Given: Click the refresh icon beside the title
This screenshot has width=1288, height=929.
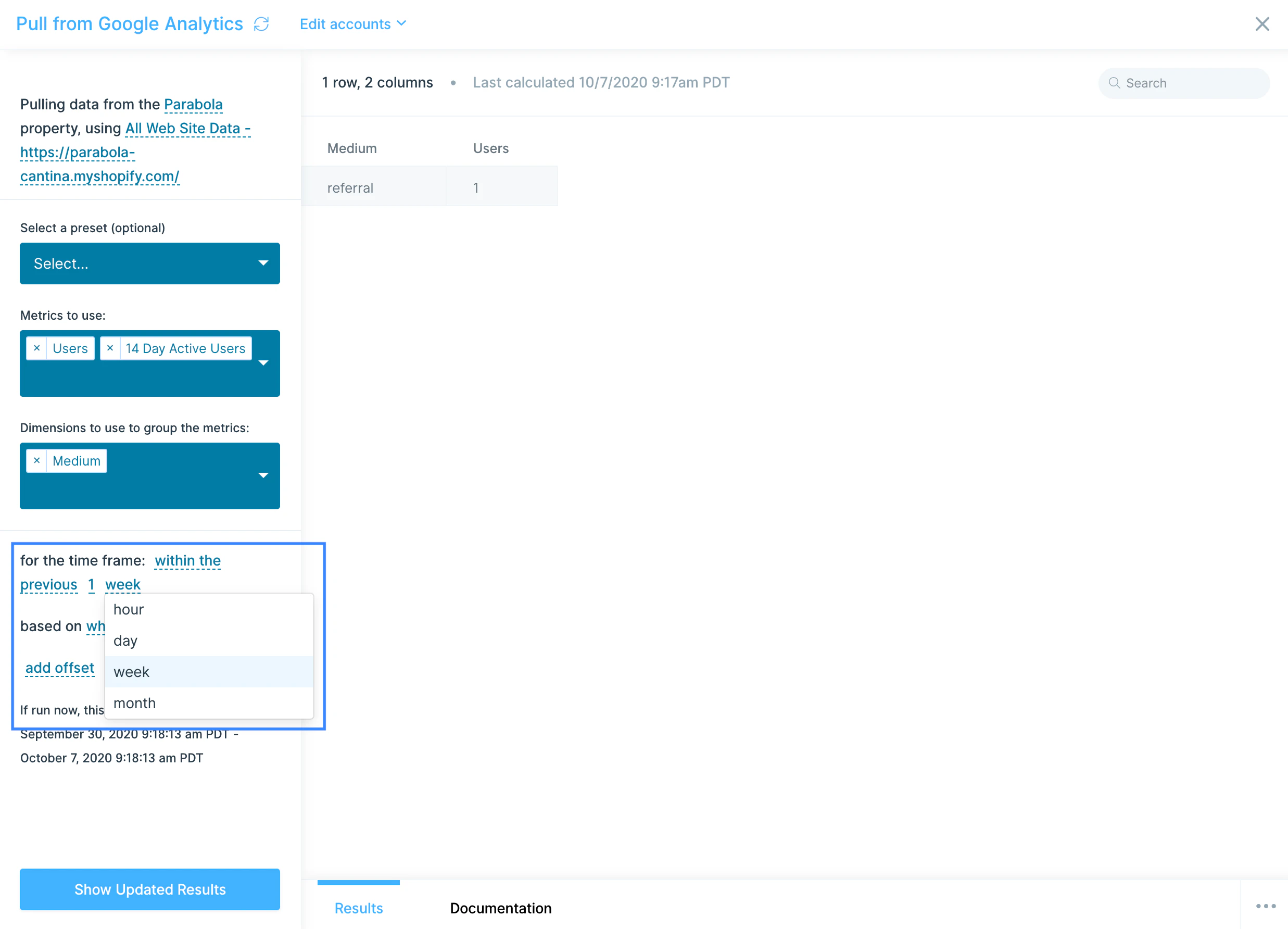Looking at the screenshot, I should pos(261,24).
